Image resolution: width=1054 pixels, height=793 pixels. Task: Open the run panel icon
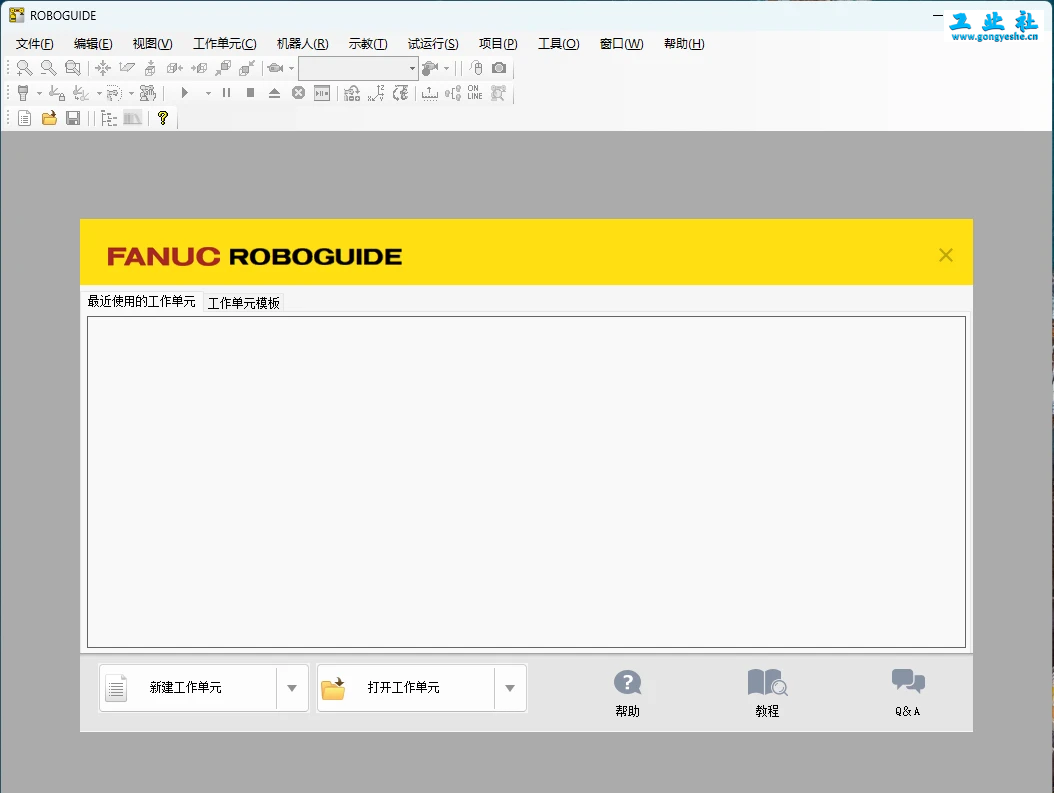click(x=322, y=93)
